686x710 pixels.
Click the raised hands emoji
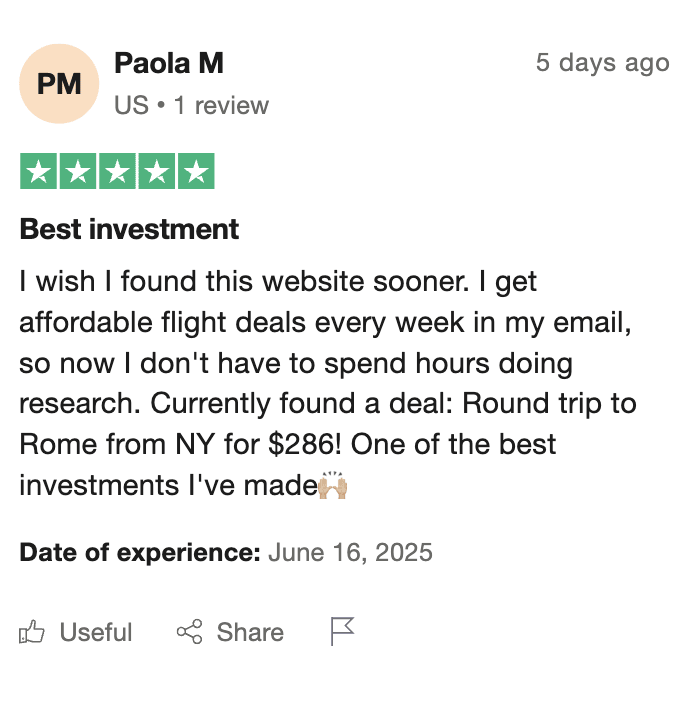[333, 485]
